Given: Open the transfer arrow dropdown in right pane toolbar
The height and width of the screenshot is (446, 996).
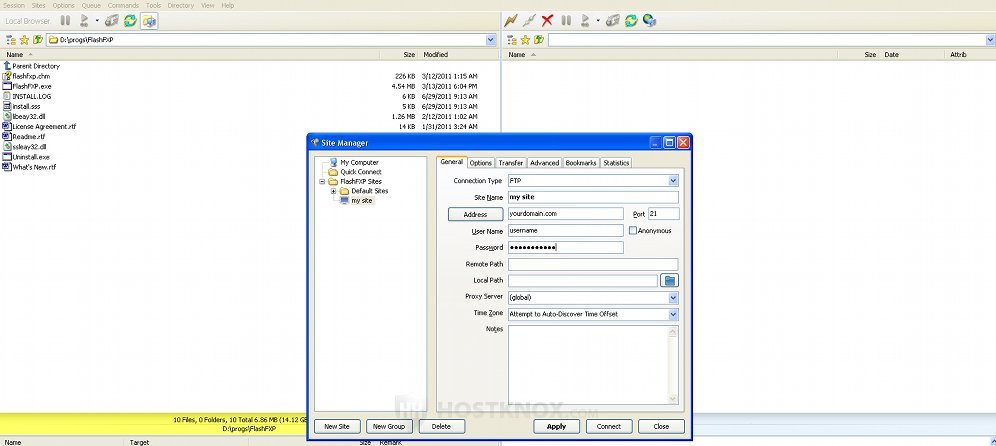Looking at the screenshot, I should pyautogui.click(x=598, y=21).
